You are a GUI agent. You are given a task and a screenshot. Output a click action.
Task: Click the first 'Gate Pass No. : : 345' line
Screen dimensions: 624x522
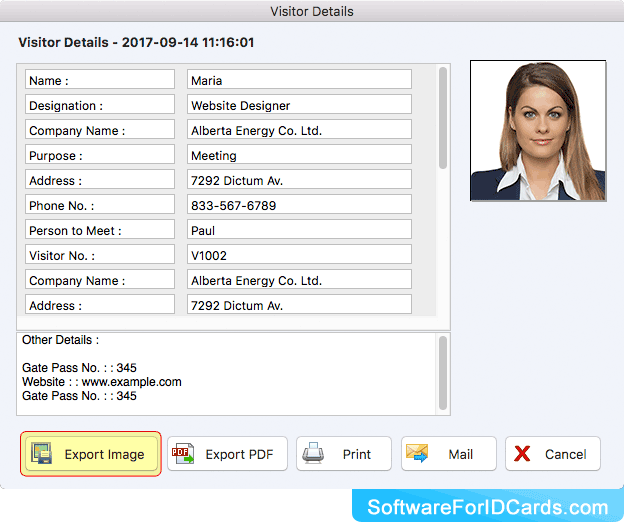tap(79, 368)
